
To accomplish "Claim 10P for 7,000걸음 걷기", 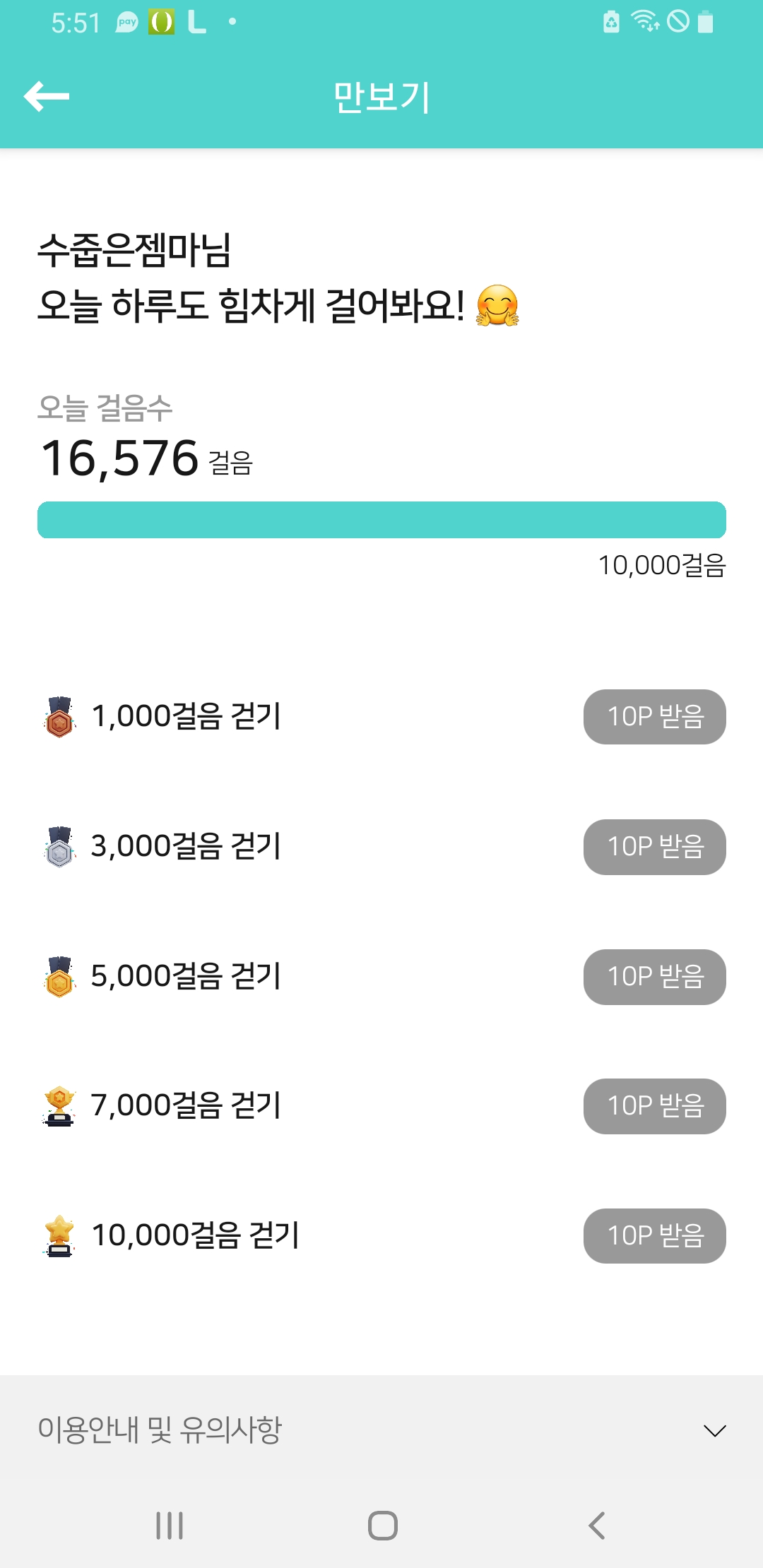I will coord(654,1106).
